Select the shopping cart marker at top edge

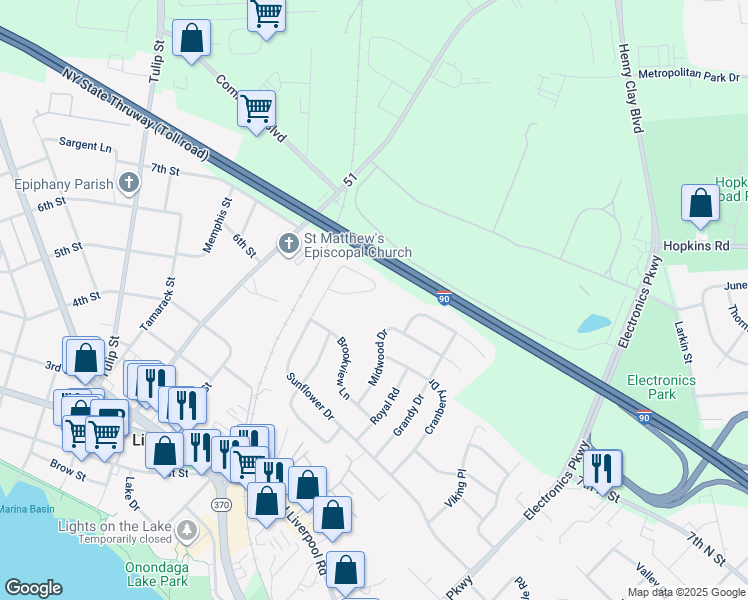(266, 14)
